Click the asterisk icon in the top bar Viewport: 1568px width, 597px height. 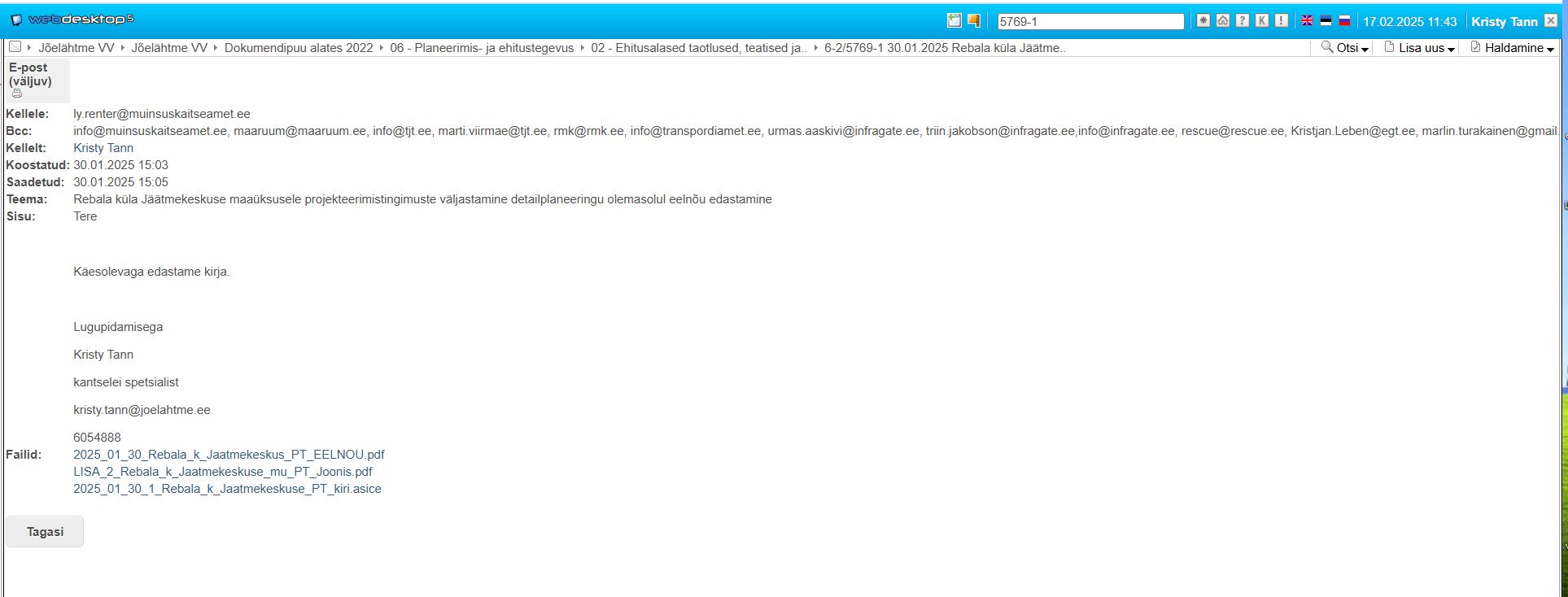(x=1203, y=21)
